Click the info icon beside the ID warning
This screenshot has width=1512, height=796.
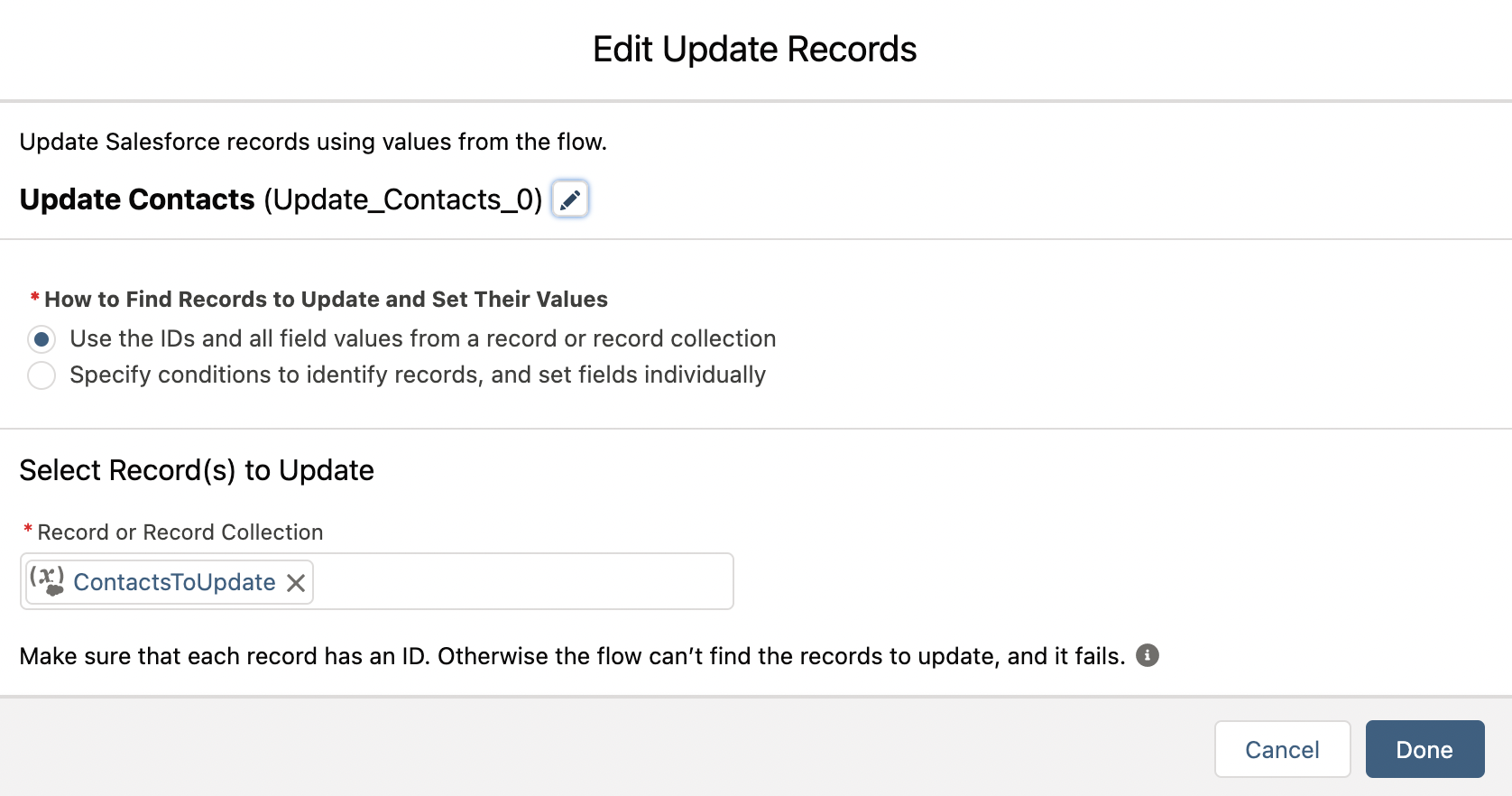(1147, 655)
